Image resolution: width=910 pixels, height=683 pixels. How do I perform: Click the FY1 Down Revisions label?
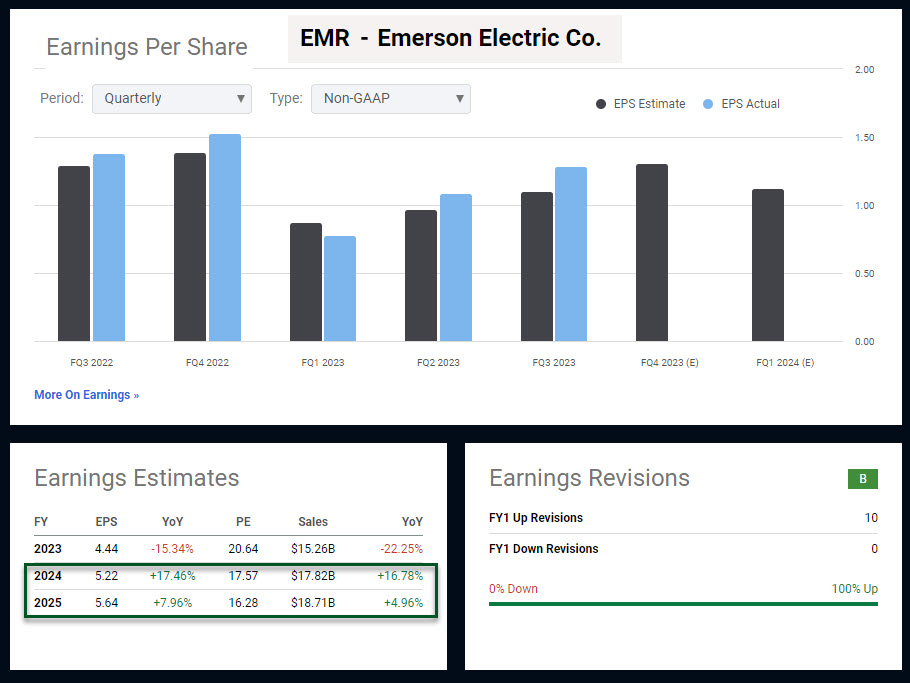(x=544, y=549)
